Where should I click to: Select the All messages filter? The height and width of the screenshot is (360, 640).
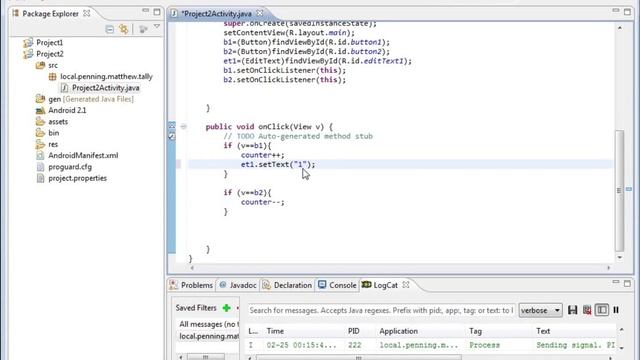point(208,324)
